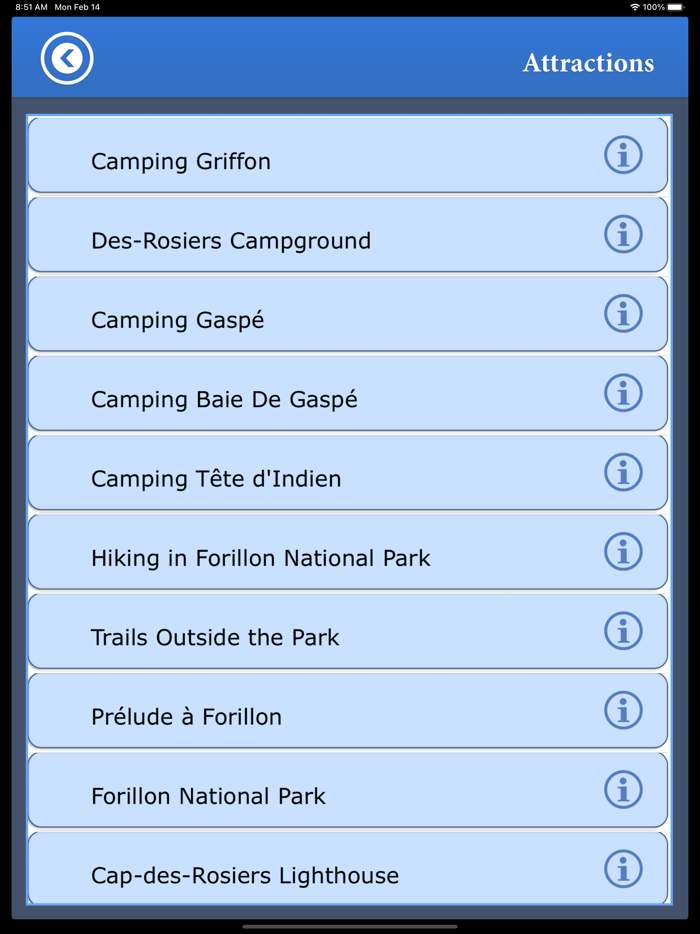Image resolution: width=700 pixels, height=934 pixels.
Task: Tap the battery indicator in the status bar
Action: tap(676, 6)
